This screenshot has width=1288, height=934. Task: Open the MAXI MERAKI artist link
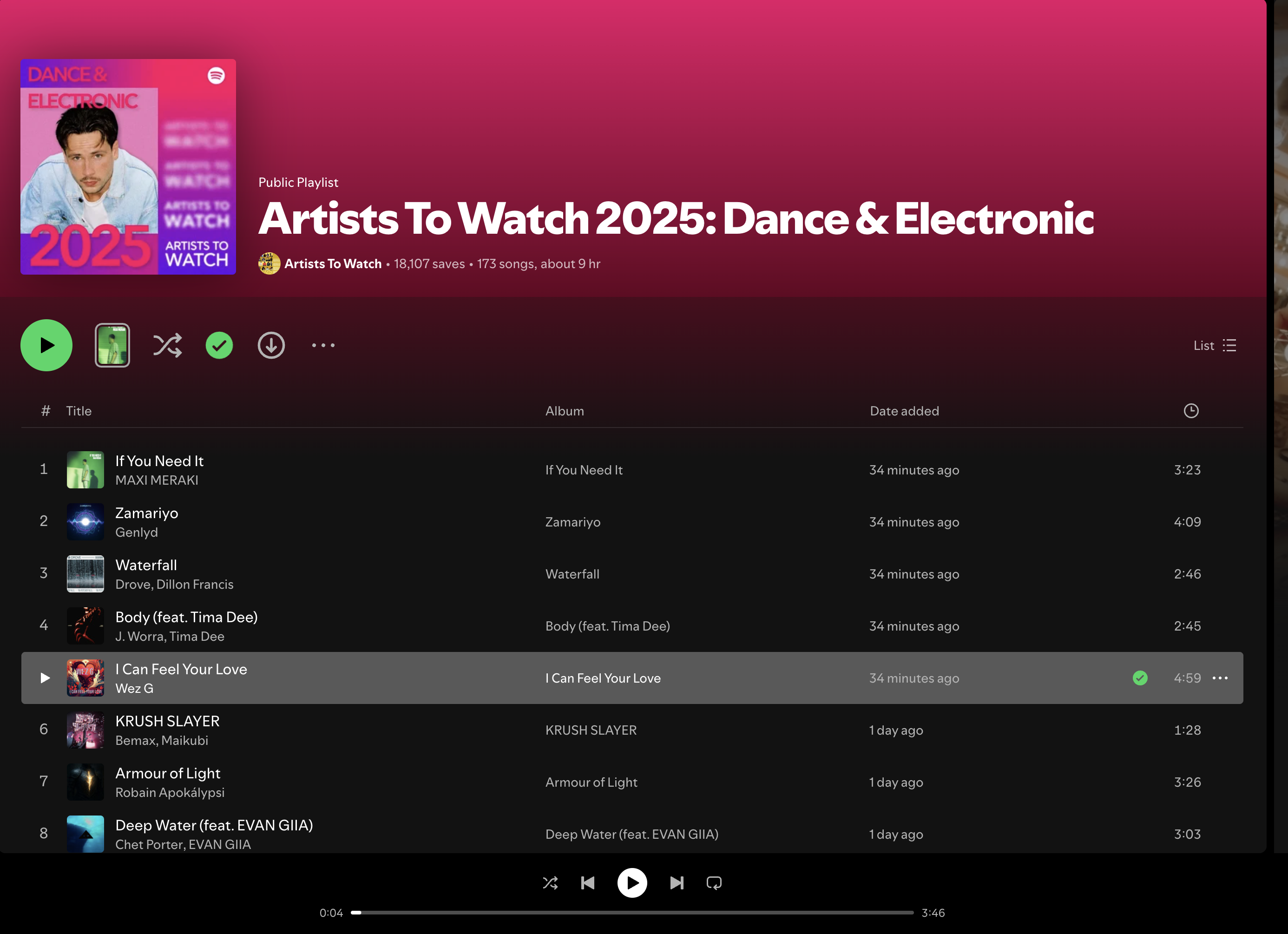pyautogui.click(x=157, y=480)
